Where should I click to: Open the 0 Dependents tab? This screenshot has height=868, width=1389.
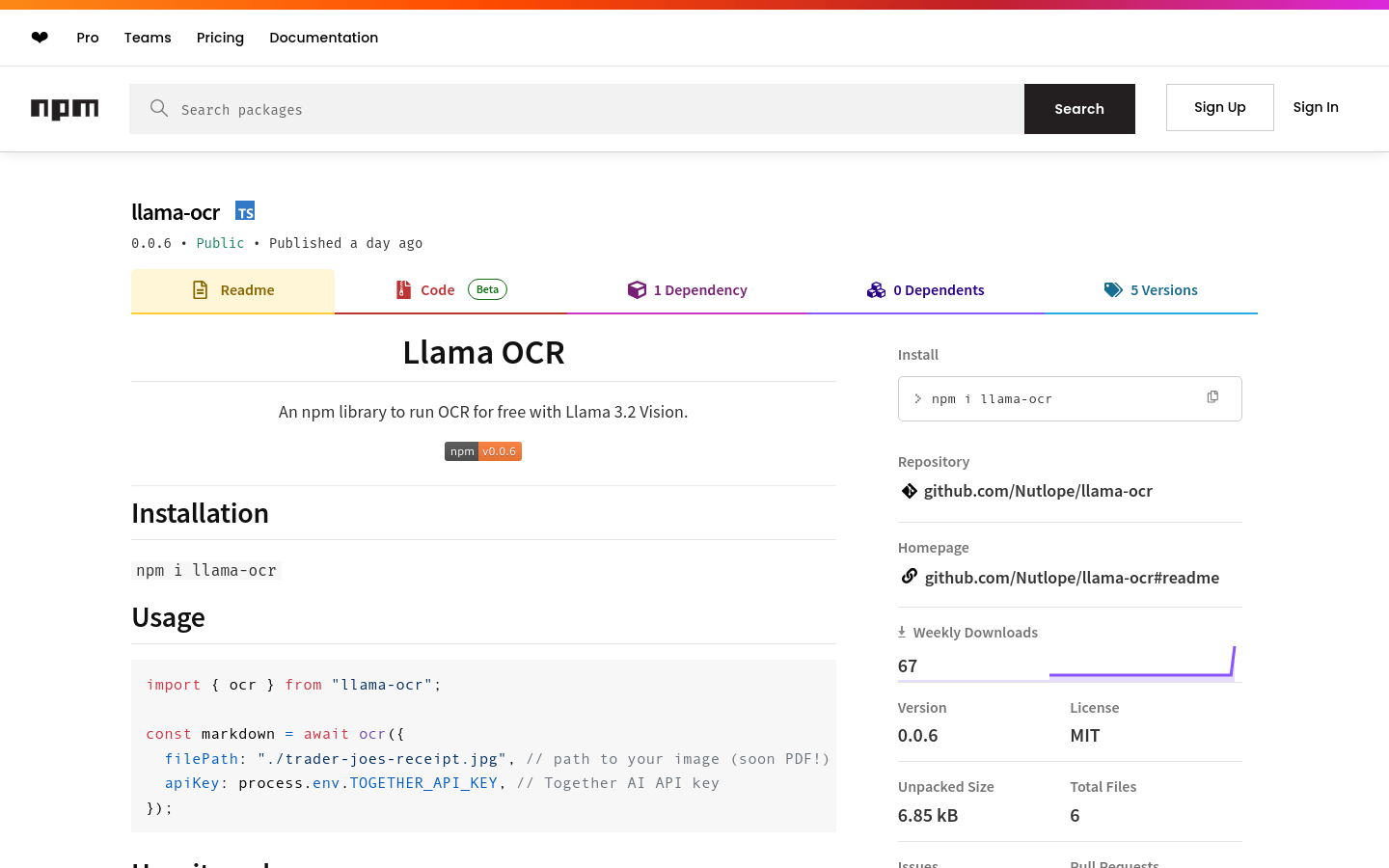925,291
